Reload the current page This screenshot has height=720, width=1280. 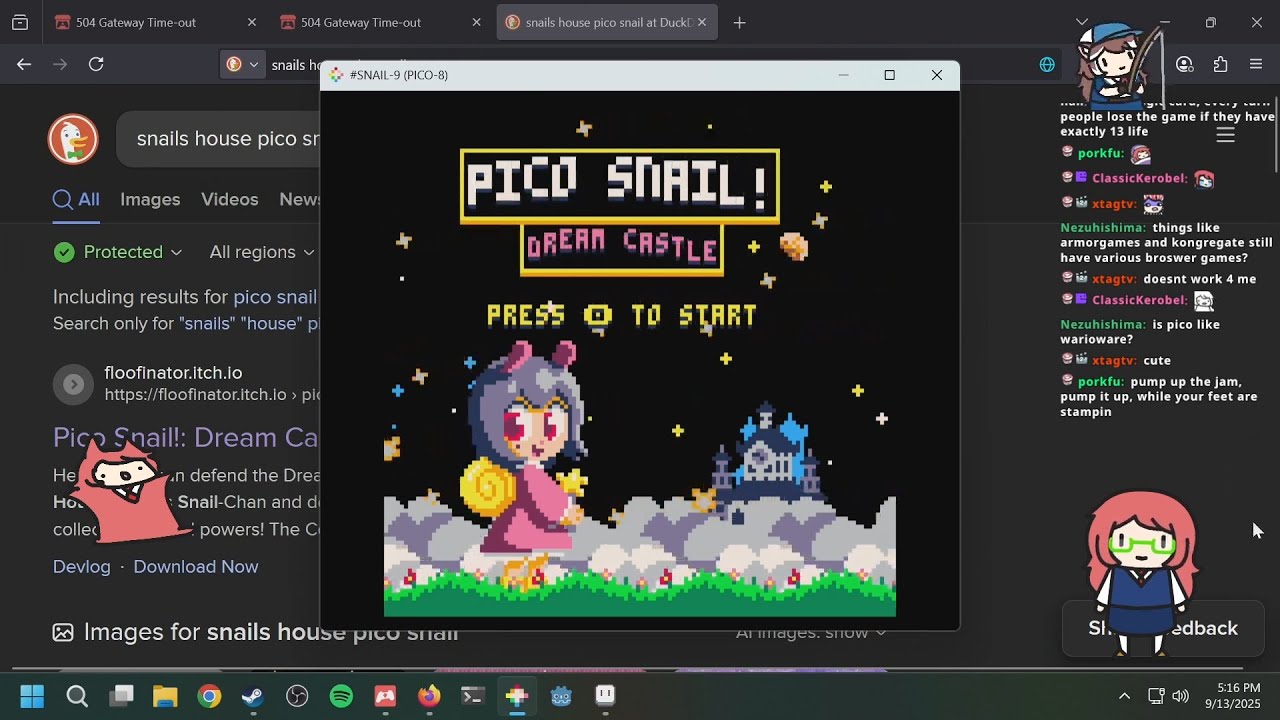[x=96, y=64]
